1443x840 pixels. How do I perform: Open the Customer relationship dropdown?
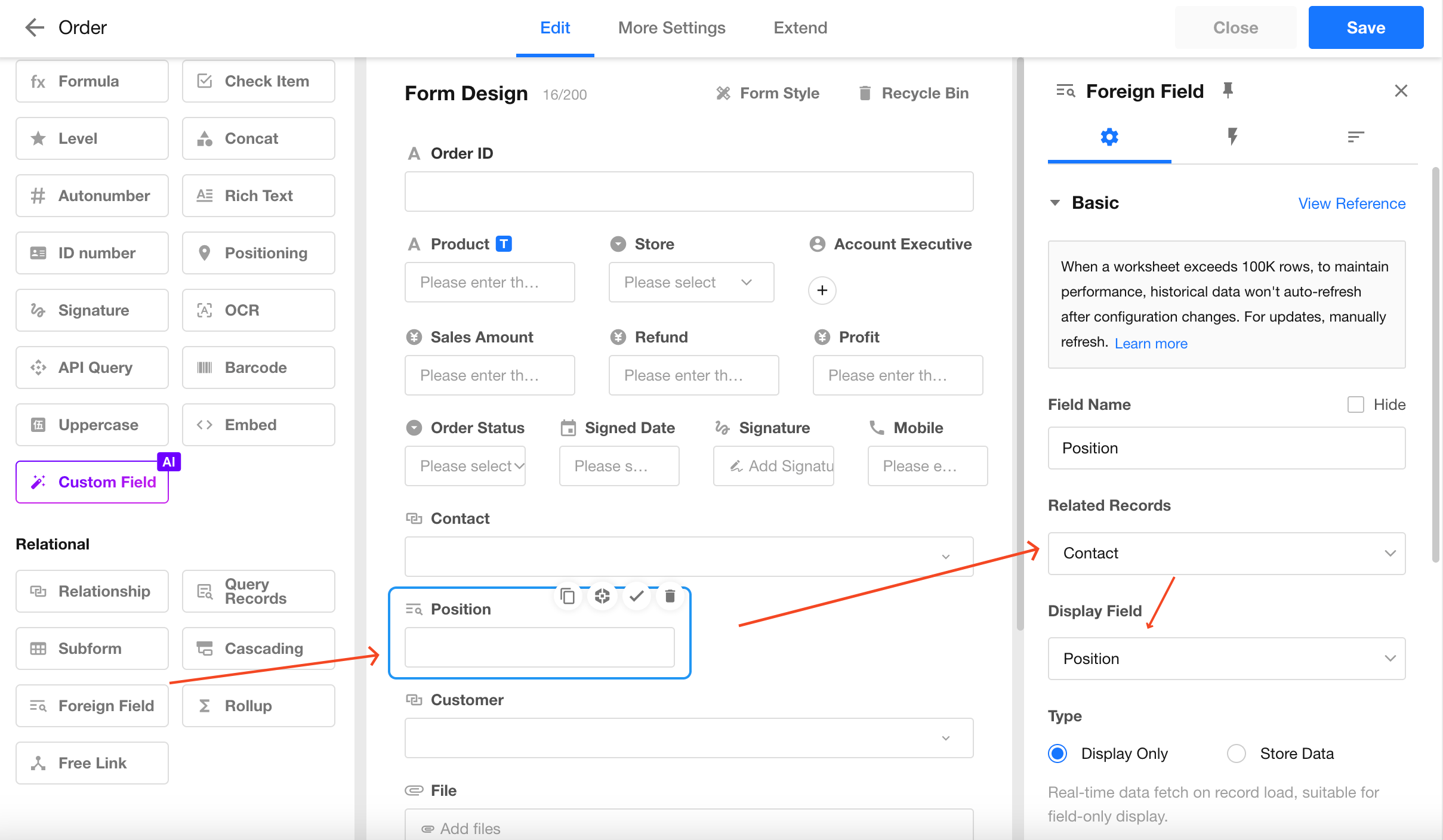point(689,738)
